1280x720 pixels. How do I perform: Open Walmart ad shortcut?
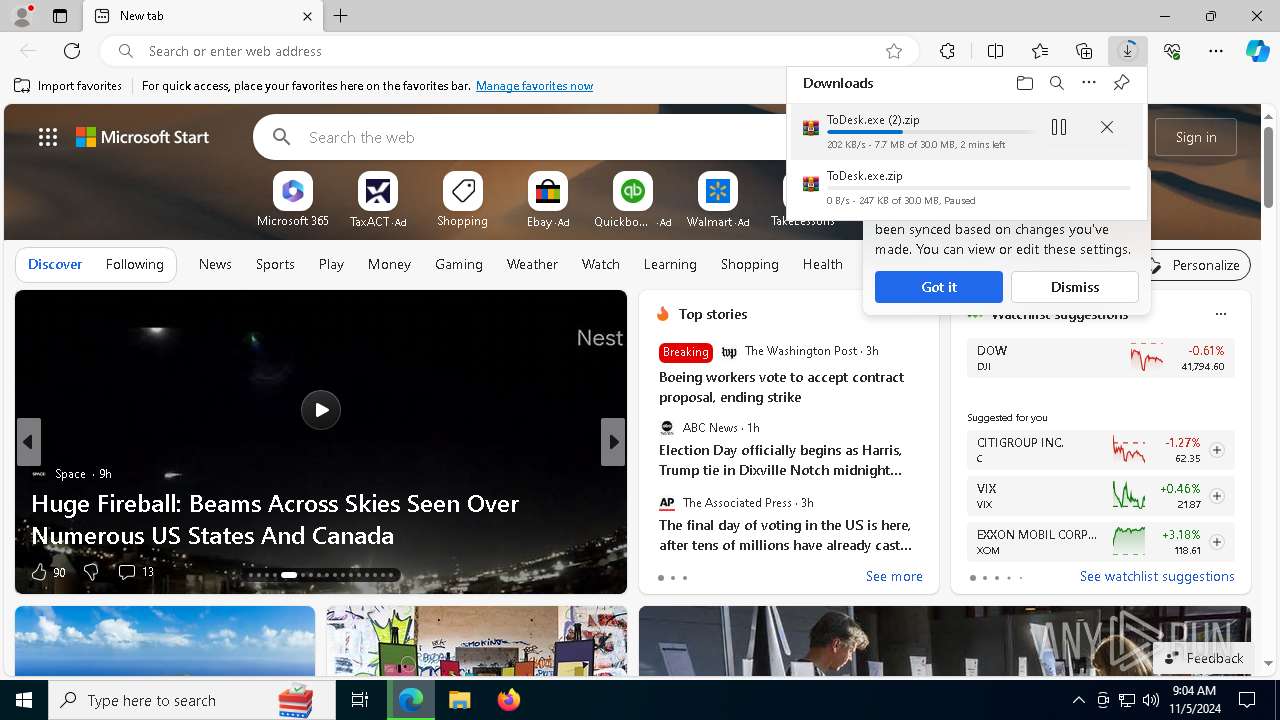point(718,200)
